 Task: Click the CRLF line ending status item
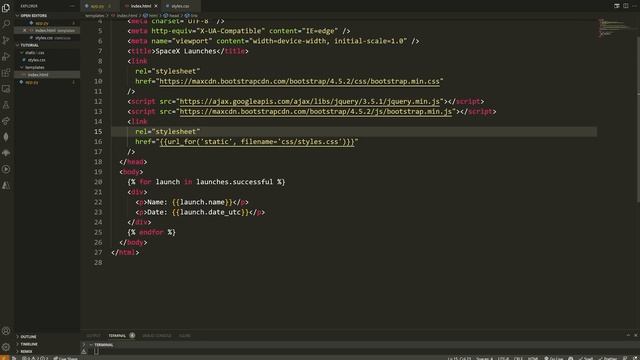[518, 358]
